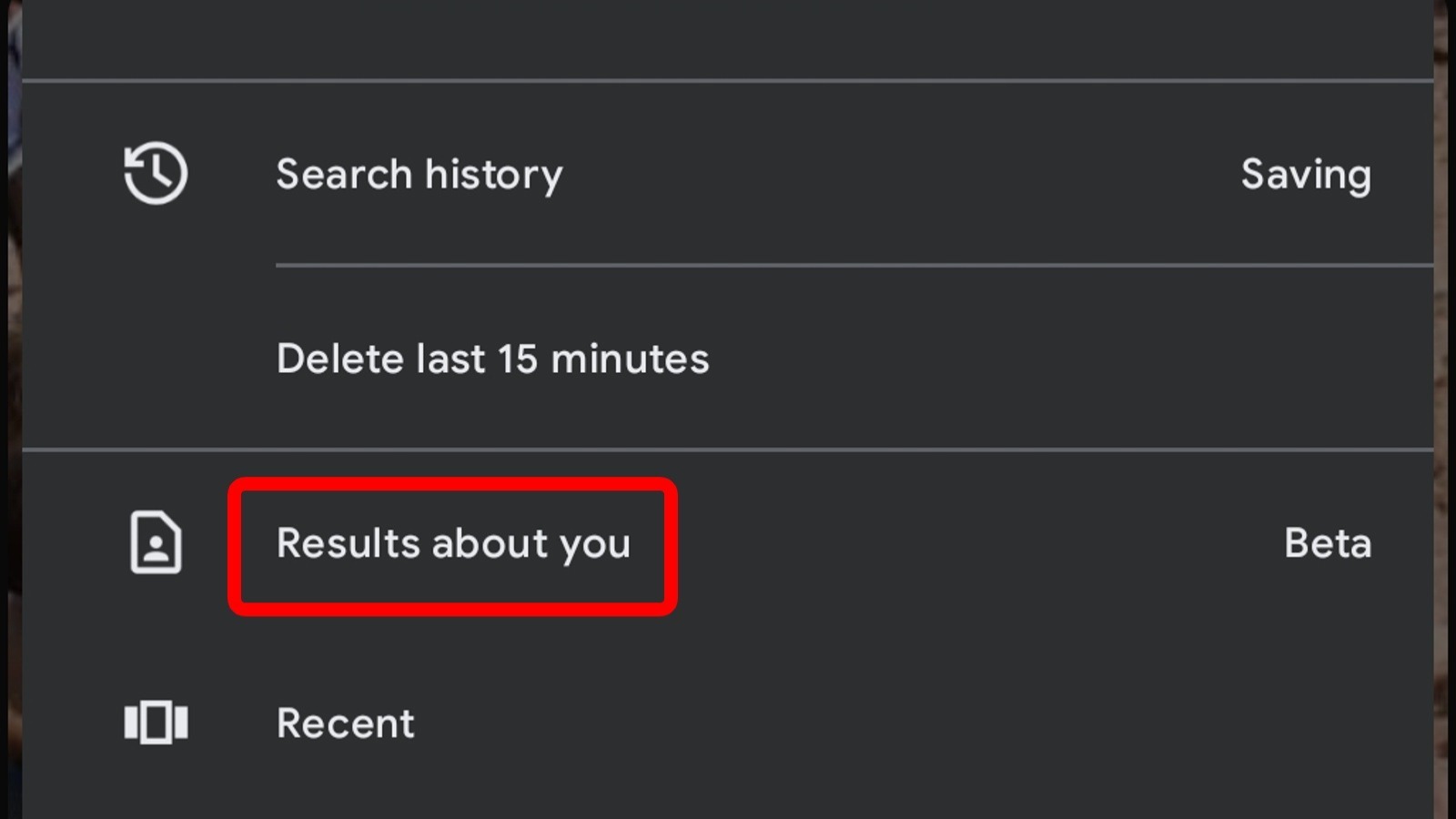Select Delete last 15 minutes

[x=492, y=359]
